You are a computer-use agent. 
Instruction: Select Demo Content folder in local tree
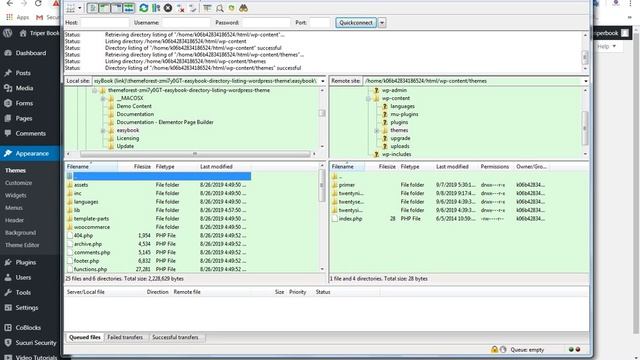(134, 106)
